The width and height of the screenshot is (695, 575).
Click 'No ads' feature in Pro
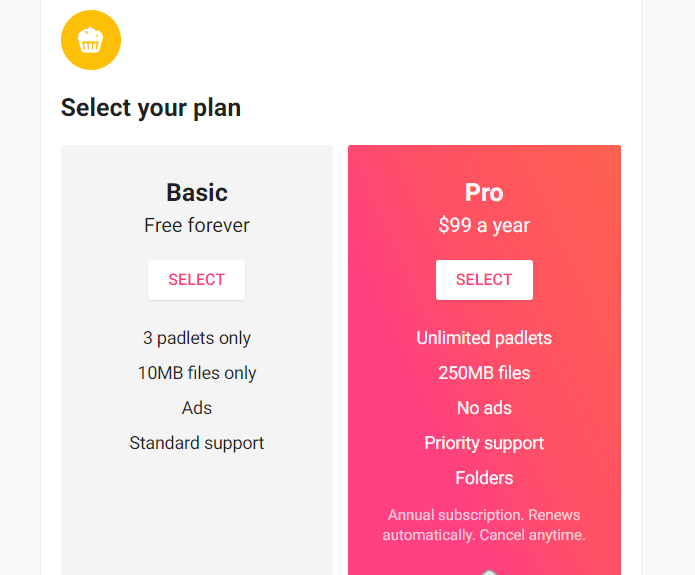click(484, 408)
